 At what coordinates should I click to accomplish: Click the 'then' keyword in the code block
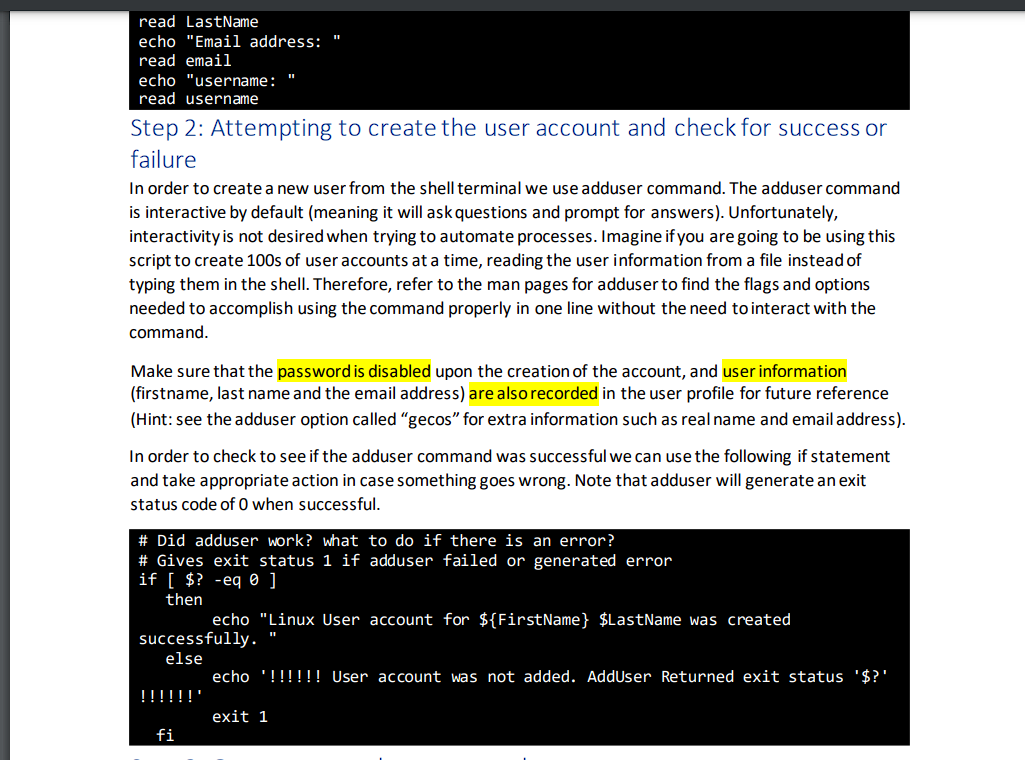click(184, 599)
